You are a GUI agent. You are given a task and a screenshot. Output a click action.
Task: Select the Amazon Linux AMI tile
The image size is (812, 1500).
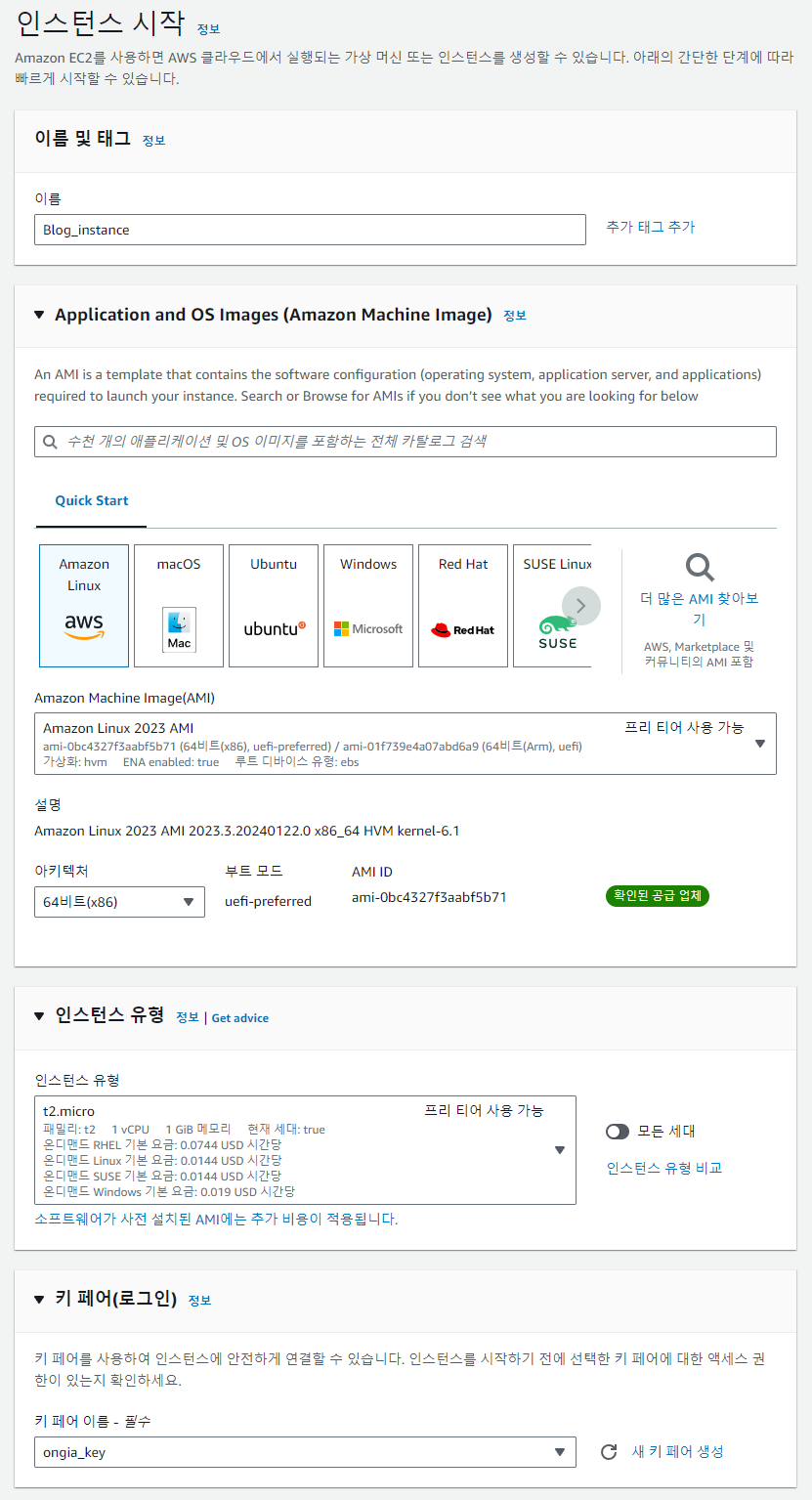(x=84, y=606)
